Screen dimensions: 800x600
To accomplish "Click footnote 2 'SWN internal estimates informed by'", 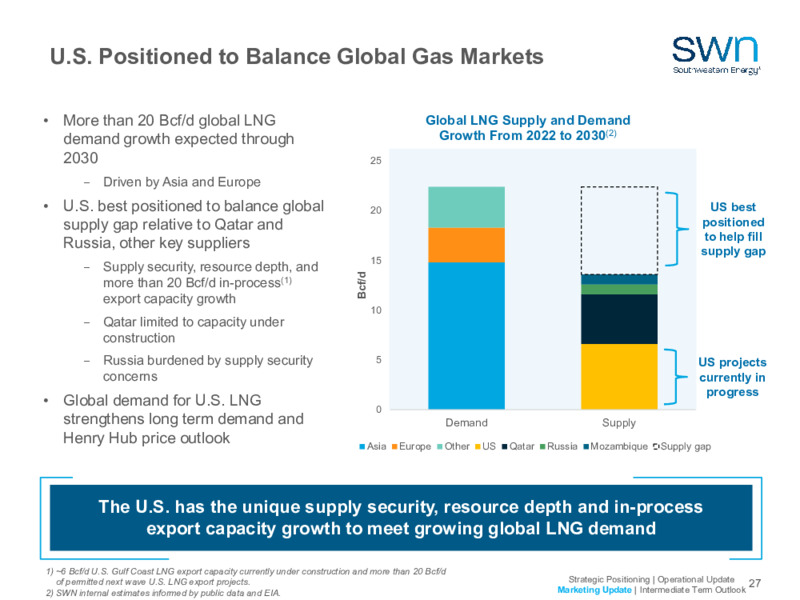I will [163, 593].
